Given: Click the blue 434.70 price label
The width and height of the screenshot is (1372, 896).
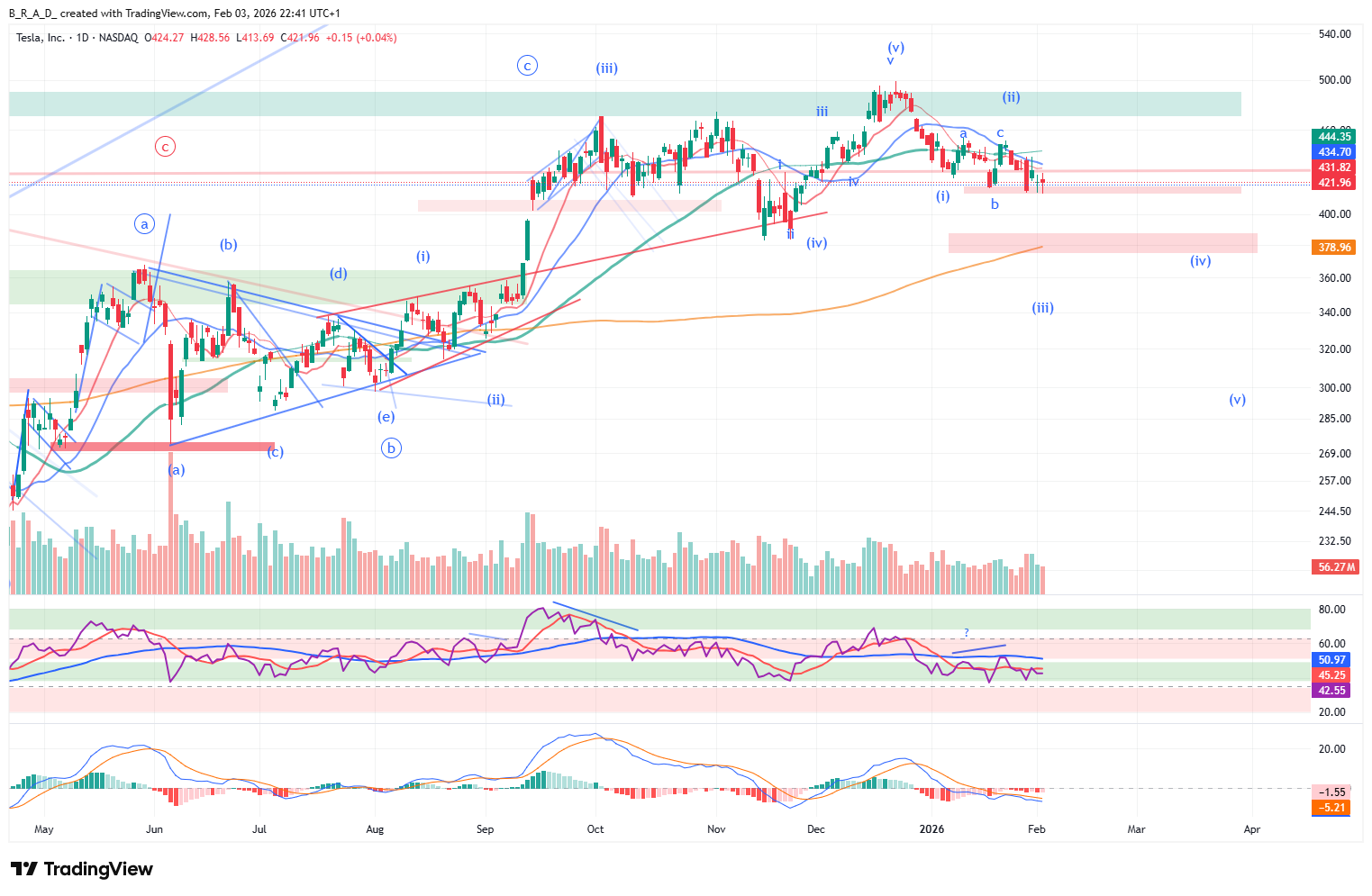Looking at the screenshot, I should [1334, 152].
